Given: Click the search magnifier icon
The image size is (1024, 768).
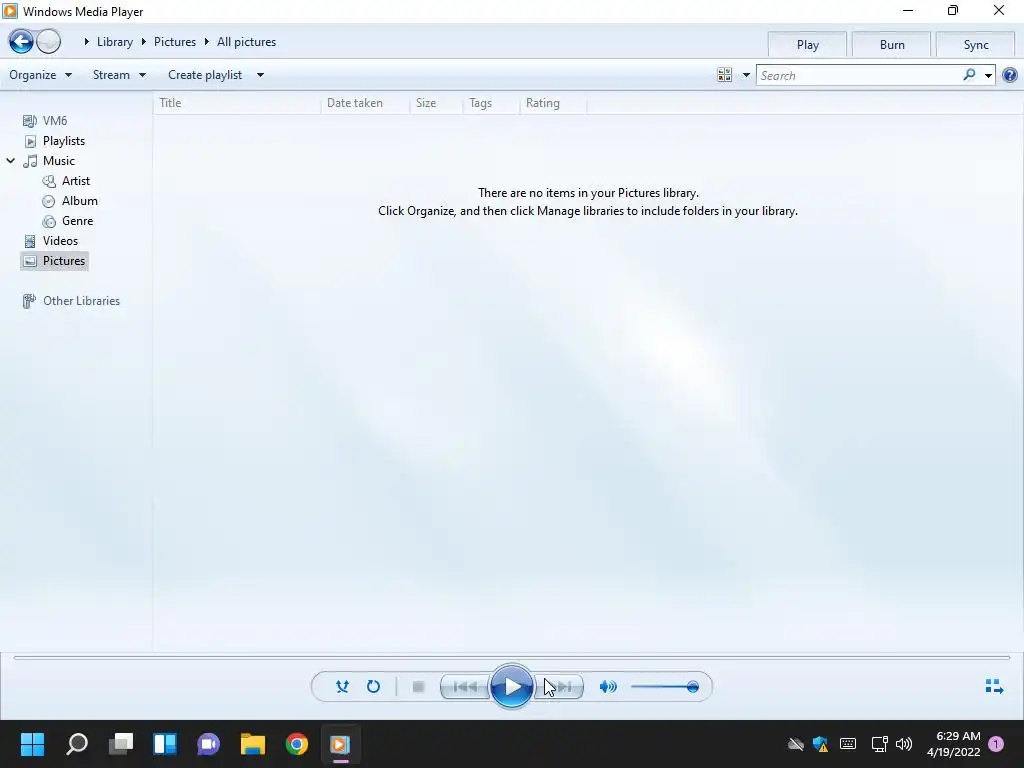Looking at the screenshot, I should coord(969,75).
